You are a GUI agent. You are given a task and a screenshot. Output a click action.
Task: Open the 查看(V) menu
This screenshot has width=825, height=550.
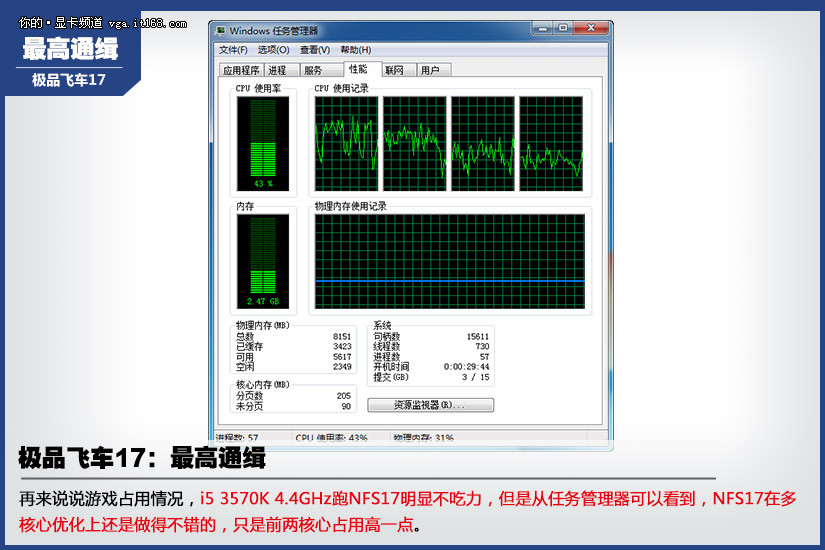point(315,50)
